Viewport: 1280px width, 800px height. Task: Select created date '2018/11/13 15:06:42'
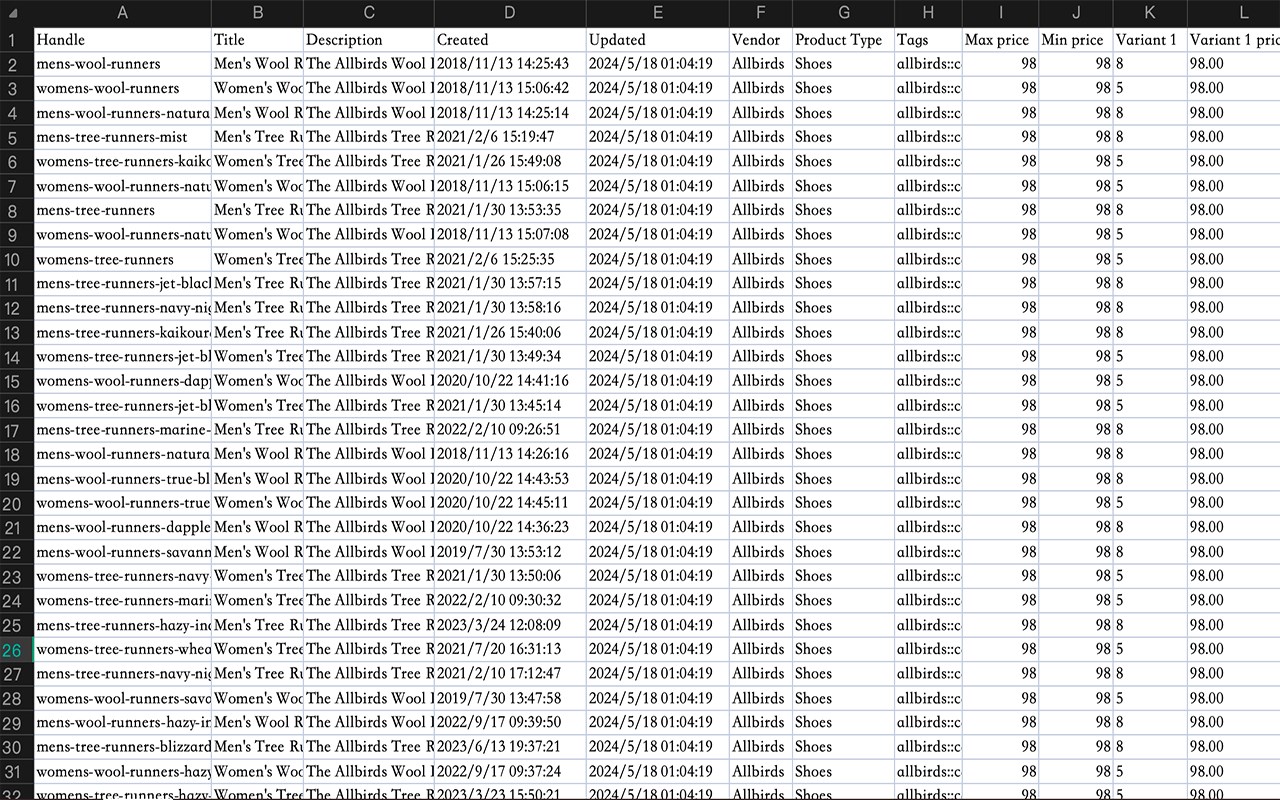pyautogui.click(x=510, y=88)
